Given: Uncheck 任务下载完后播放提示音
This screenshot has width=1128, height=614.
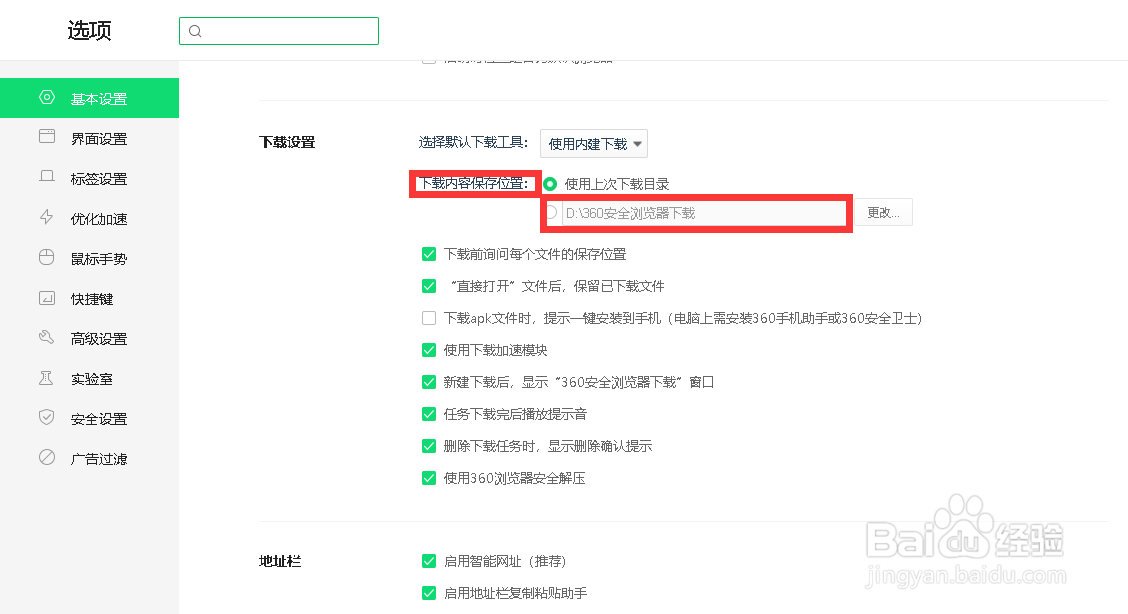Looking at the screenshot, I should [429, 414].
